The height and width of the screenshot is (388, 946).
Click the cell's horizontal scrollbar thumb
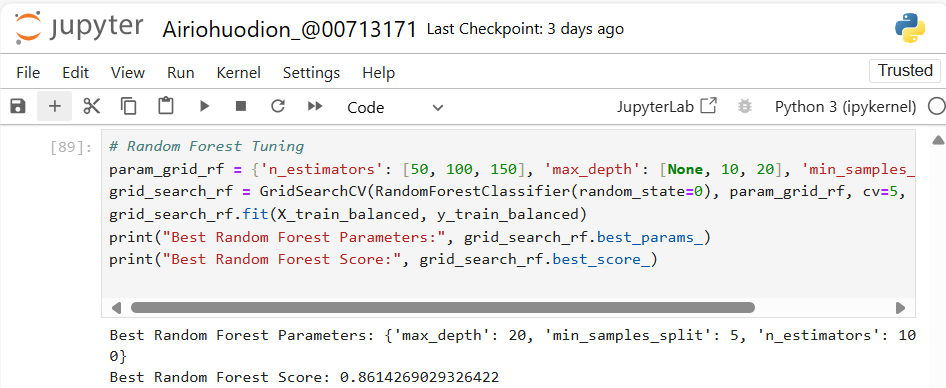[443, 308]
